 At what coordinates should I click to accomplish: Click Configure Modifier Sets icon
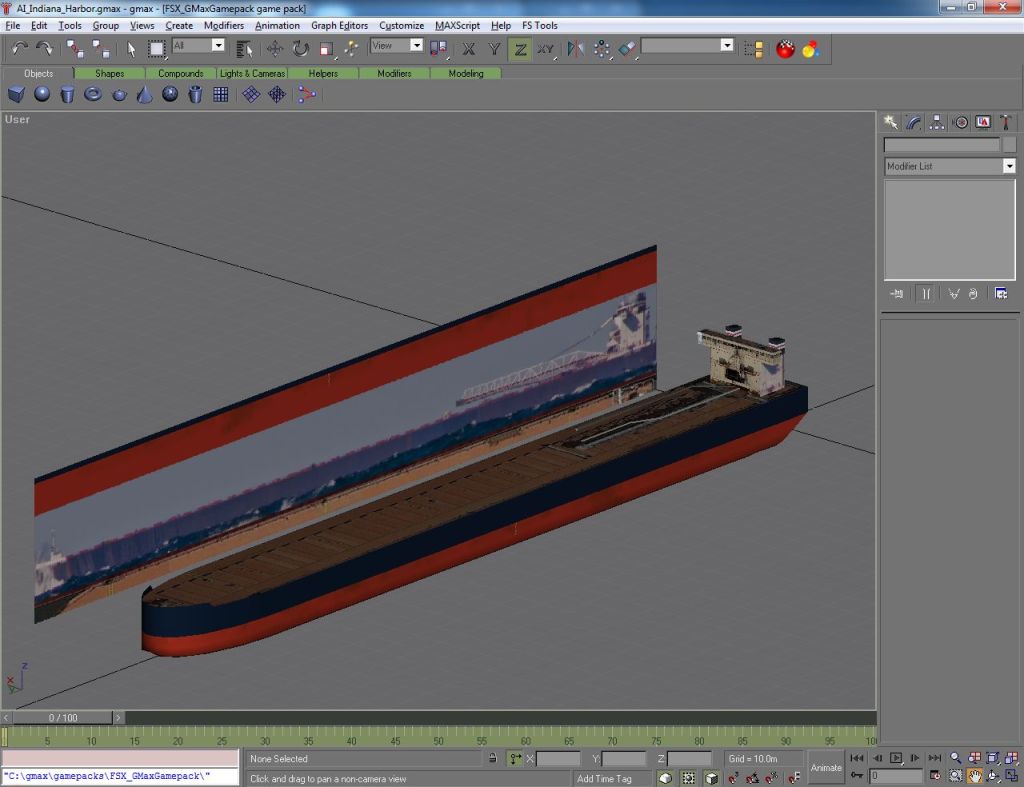pos(1000,293)
